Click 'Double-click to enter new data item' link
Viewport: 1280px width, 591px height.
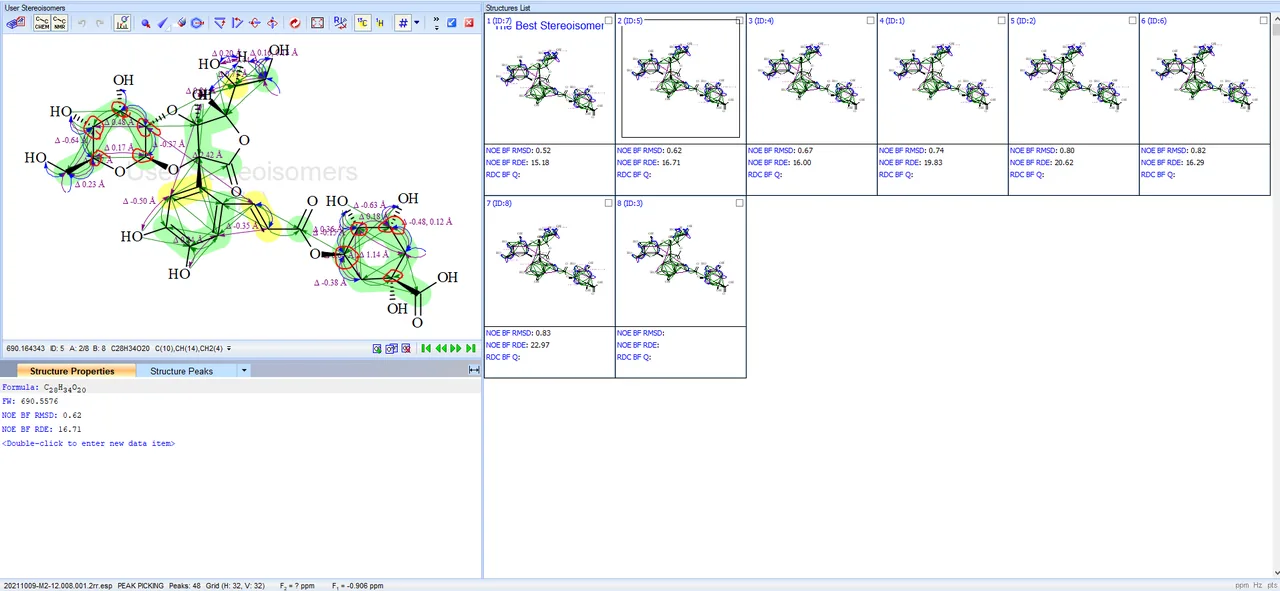tap(88, 443)
